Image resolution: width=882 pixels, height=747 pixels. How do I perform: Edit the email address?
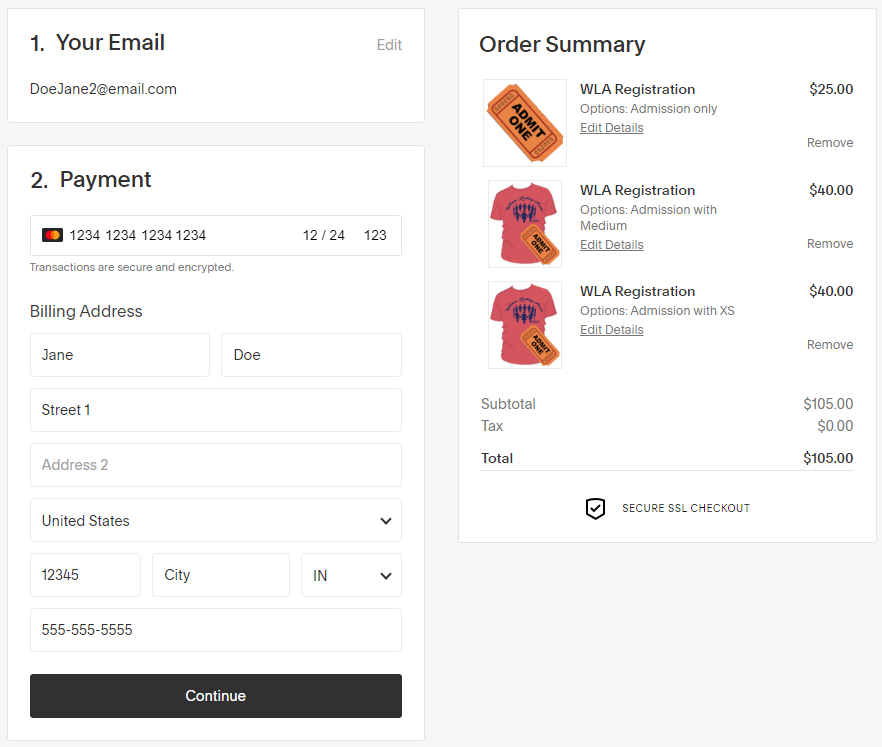389,45
